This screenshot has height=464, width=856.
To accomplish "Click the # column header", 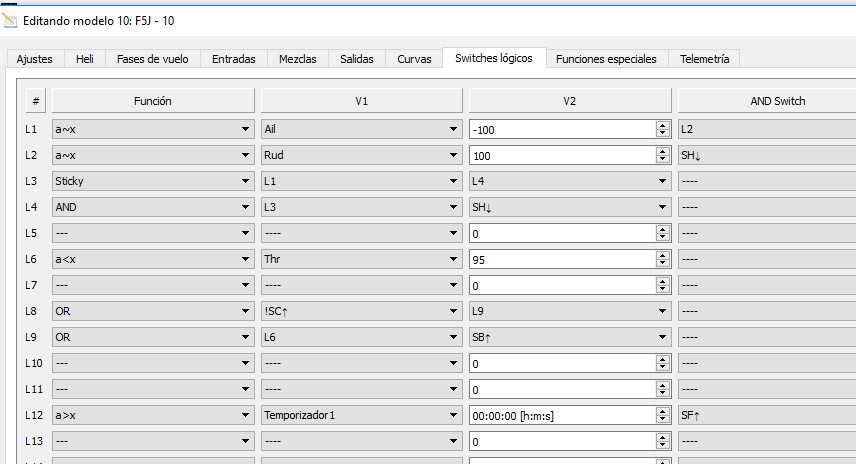I will coord(36,101).
